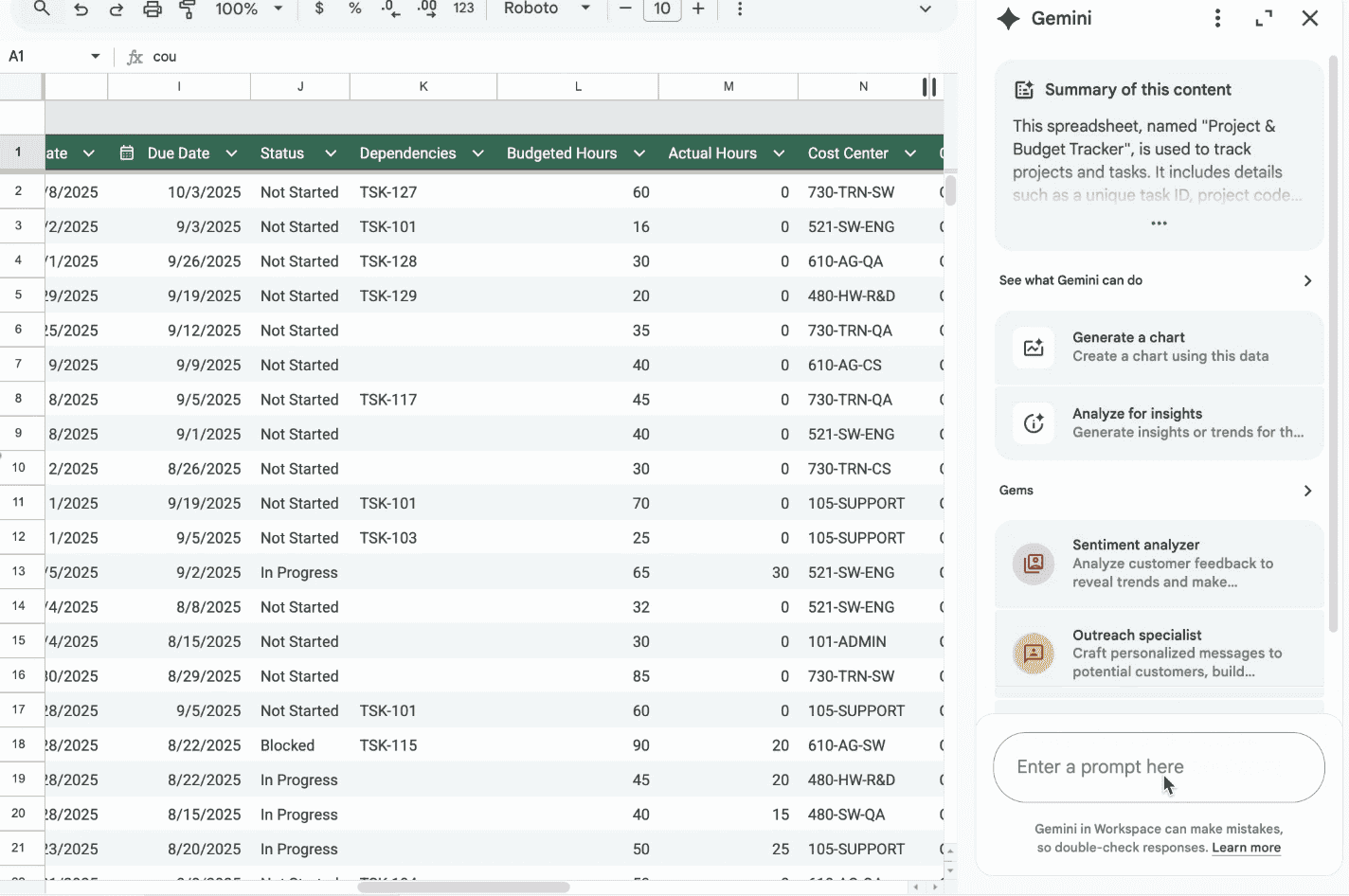Click the decrease decimal places icon
Screen dimensions: 1349x896
click(390, 9)
